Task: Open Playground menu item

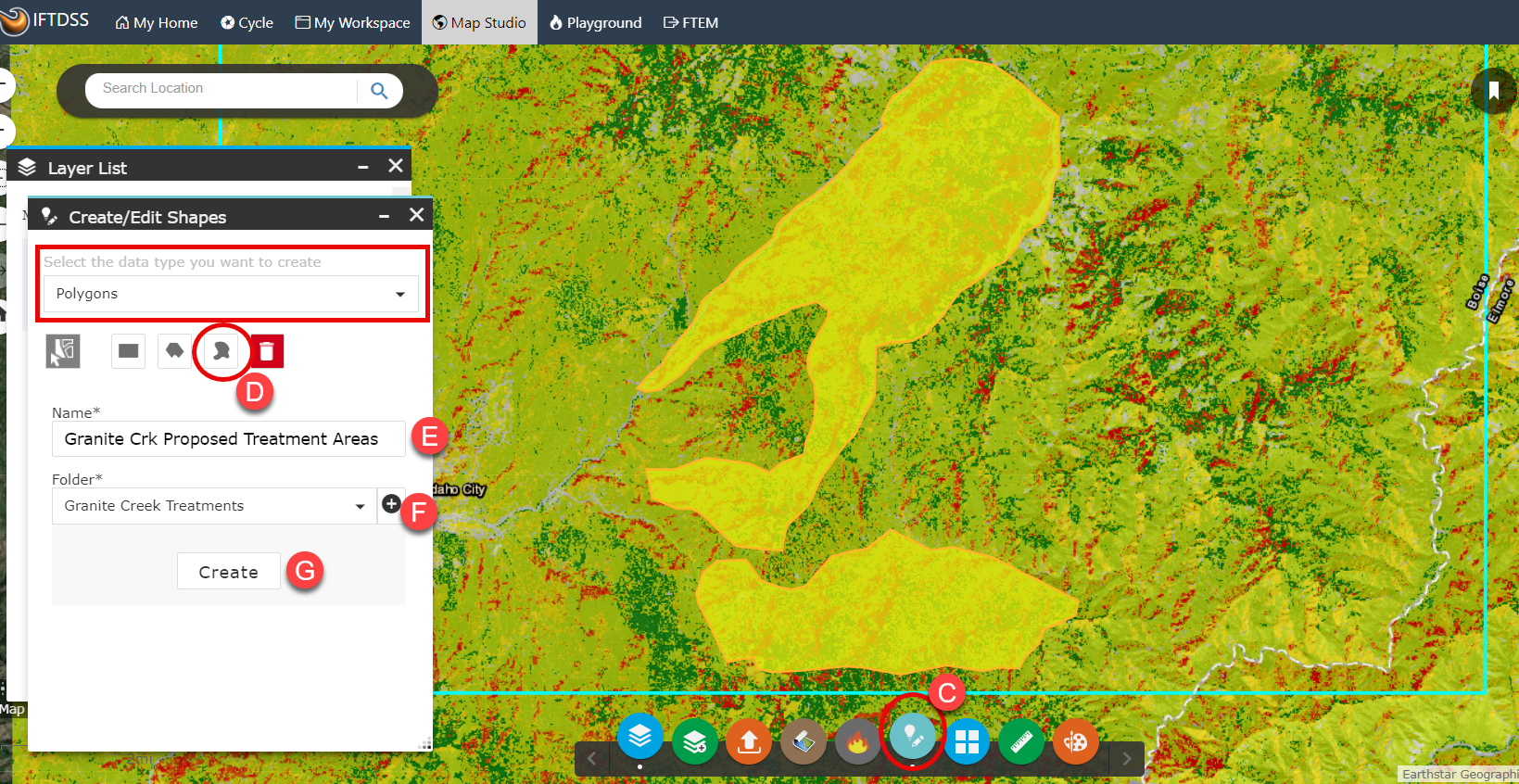Action: (x=595, y=22)
